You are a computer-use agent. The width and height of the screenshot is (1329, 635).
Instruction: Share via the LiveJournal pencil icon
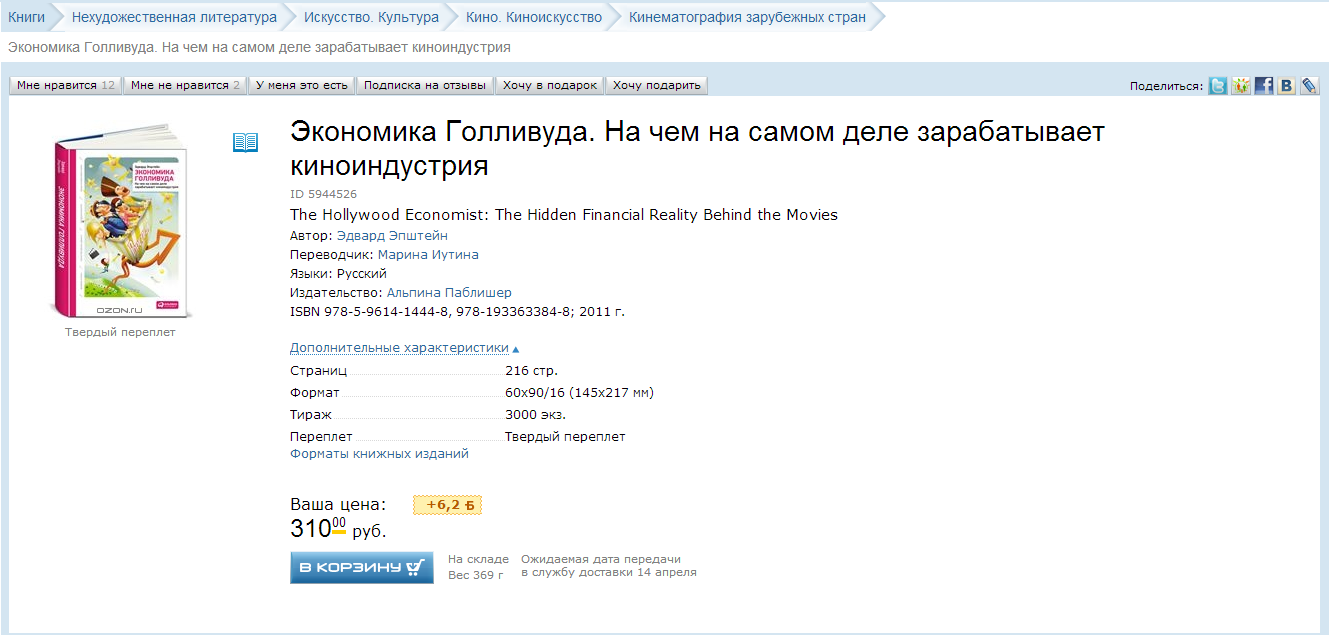(1309, 86)
